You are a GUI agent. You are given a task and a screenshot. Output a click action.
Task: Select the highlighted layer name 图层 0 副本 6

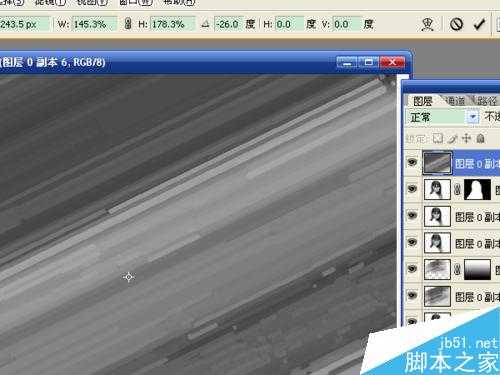pyautogui.click(x=477, y=164)
